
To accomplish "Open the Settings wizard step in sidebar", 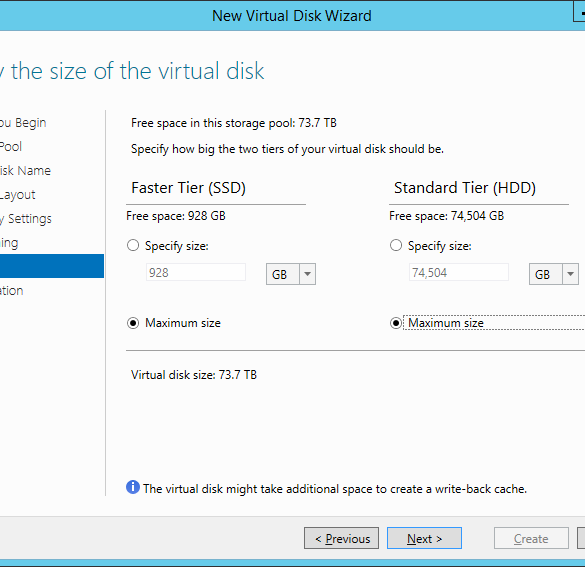I will (26, 219).
